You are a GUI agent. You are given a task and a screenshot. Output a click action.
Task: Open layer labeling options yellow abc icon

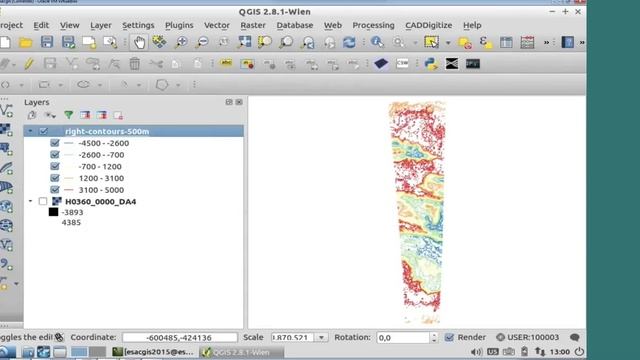pos(226,64)
